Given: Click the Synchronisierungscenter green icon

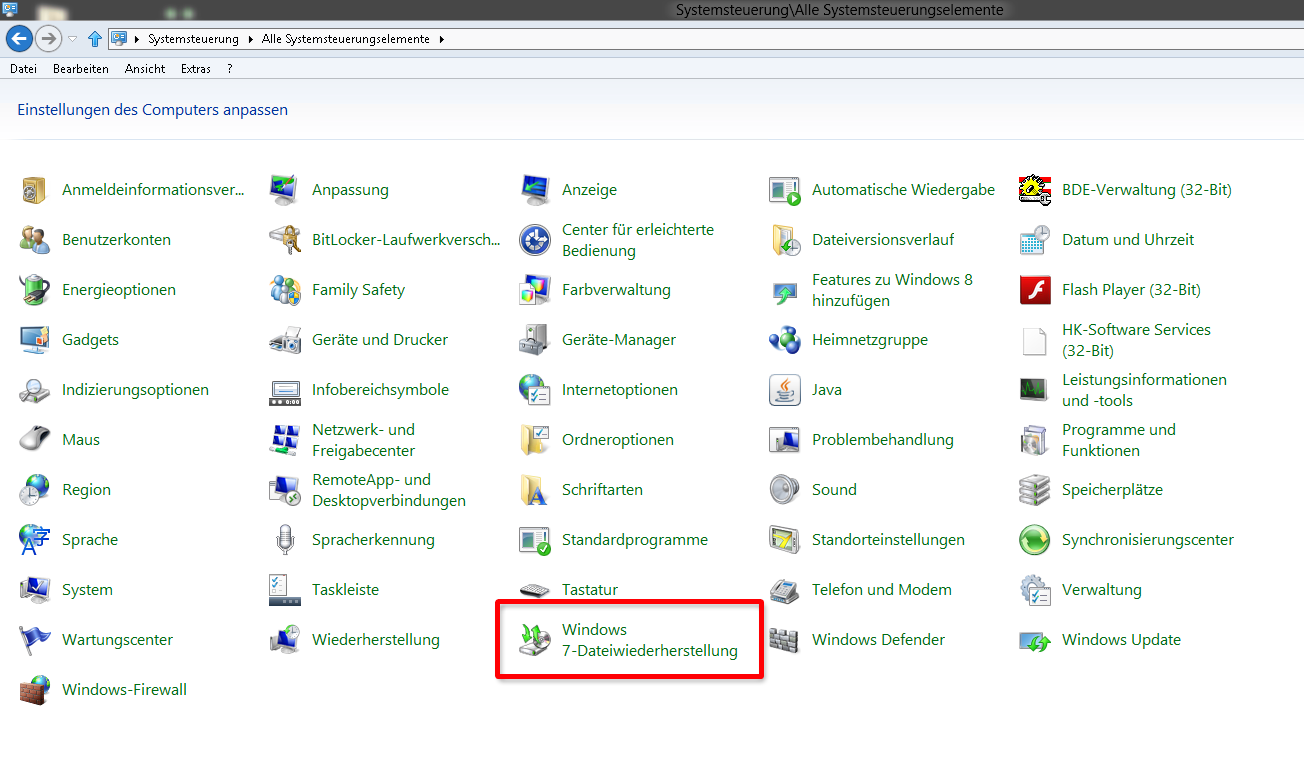Looking at the screenshot, I should (x=1035, y=540).
